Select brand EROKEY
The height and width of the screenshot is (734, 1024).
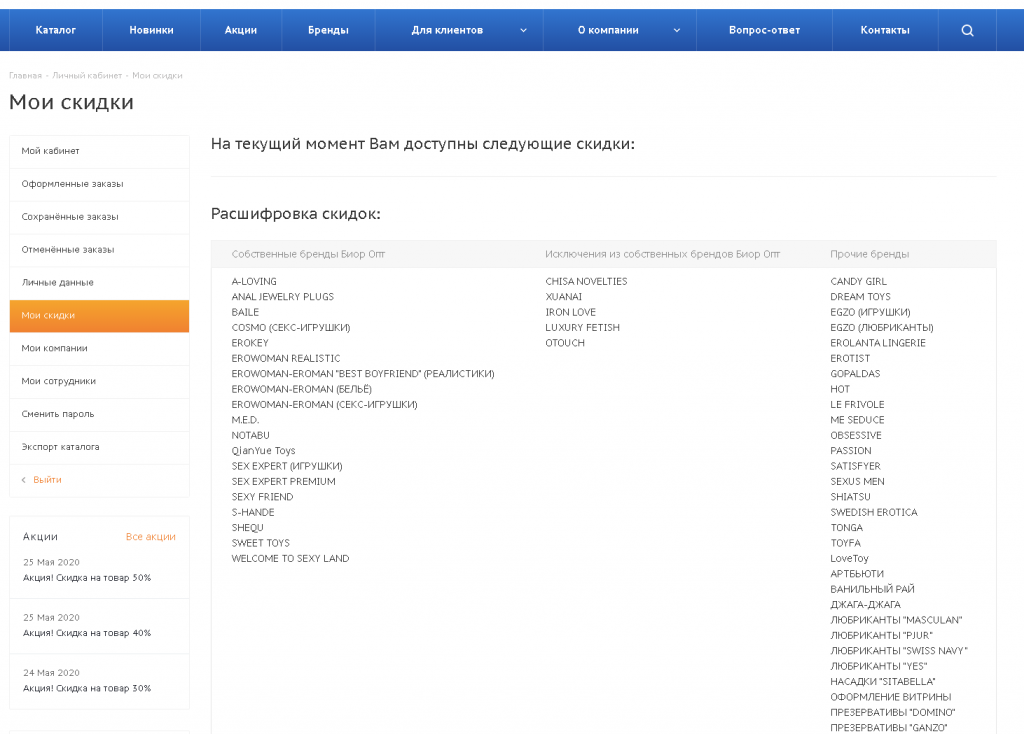coord(250,343)
